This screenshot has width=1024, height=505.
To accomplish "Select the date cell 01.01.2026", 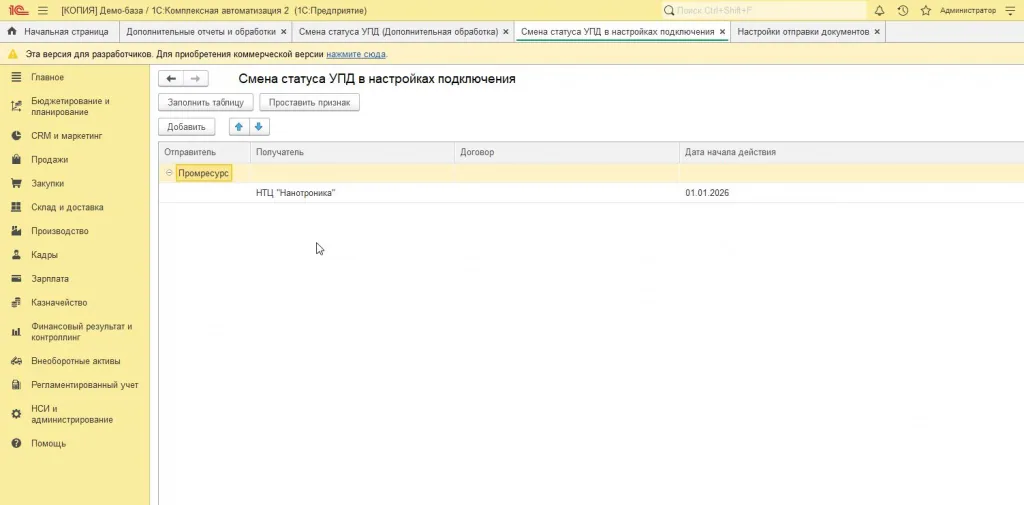I will (x=852, y=193).
